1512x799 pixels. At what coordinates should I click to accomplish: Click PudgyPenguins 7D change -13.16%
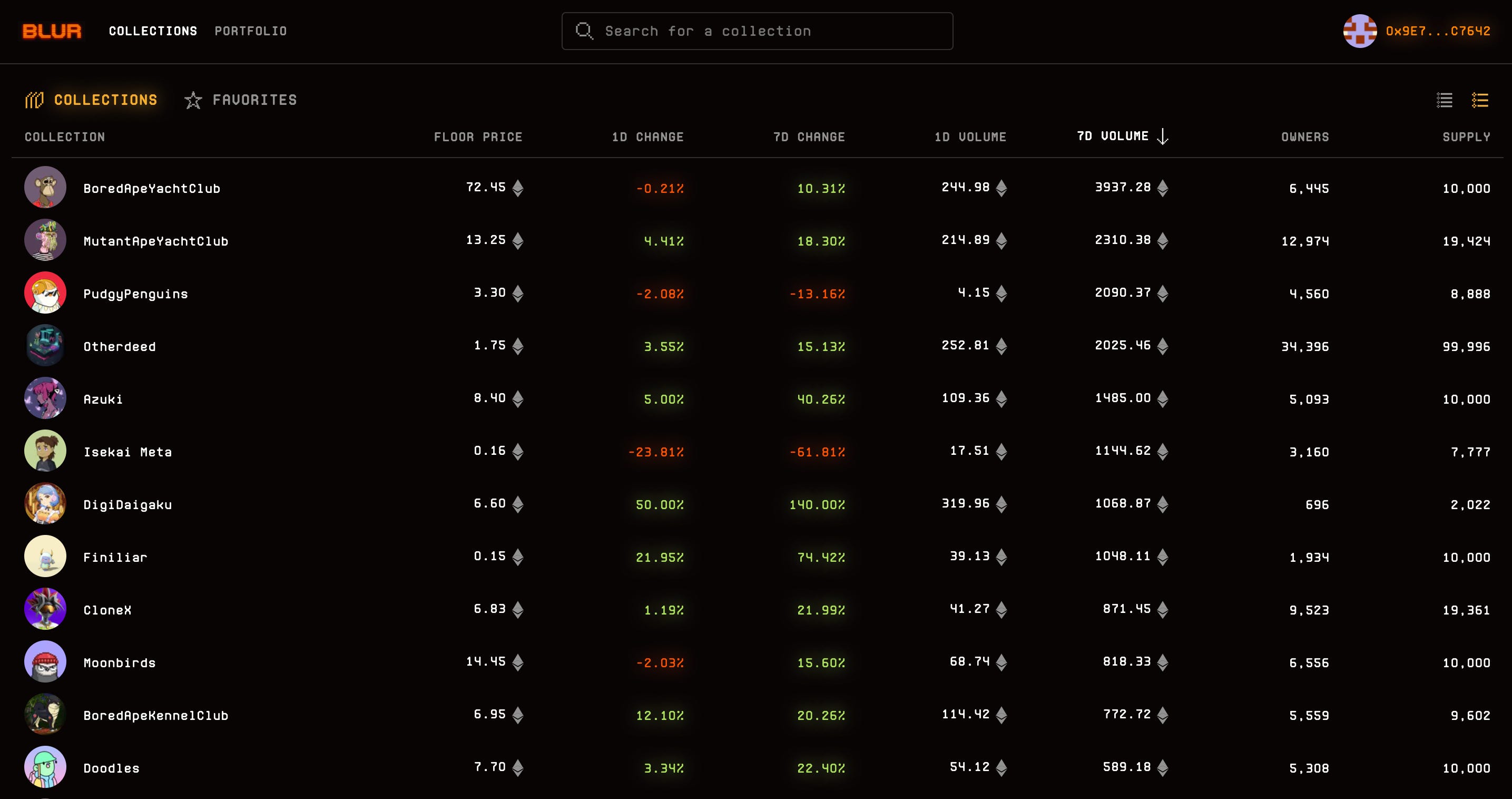817,294
